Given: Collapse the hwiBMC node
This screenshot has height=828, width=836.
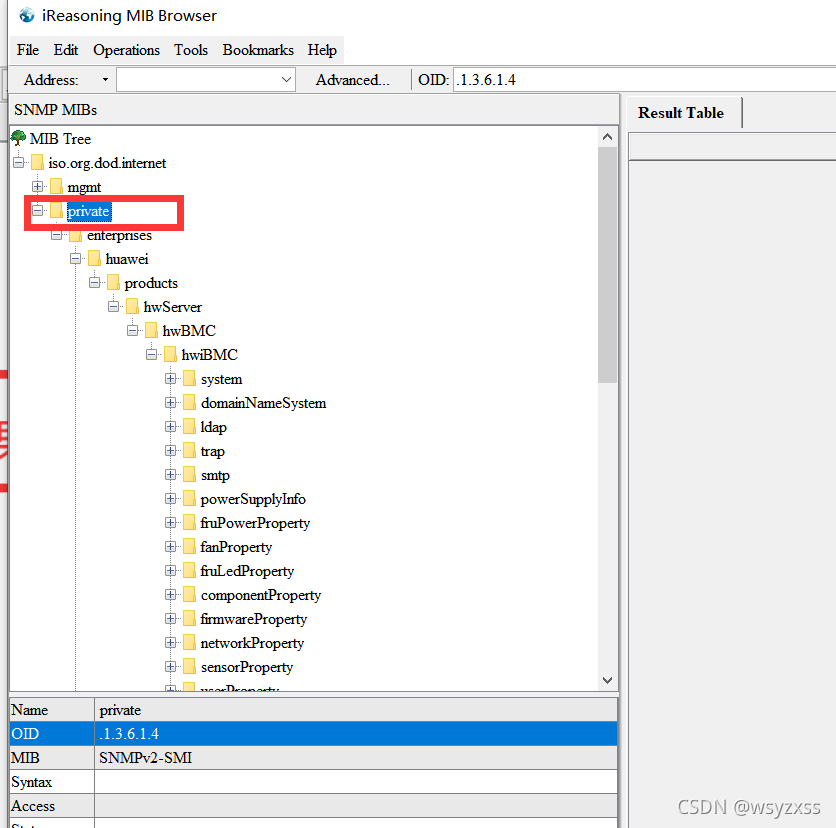Looking at the screenshot, I should [x=151, y=355].
